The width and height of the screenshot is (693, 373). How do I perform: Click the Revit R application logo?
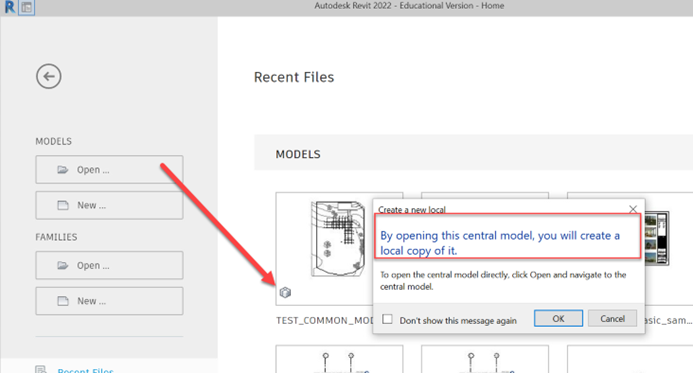[x=9, y=7]
